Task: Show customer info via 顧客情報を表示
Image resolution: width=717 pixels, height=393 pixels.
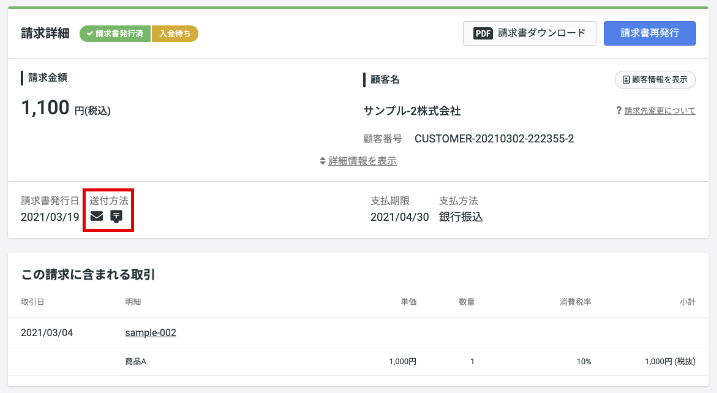Action: 655,80
